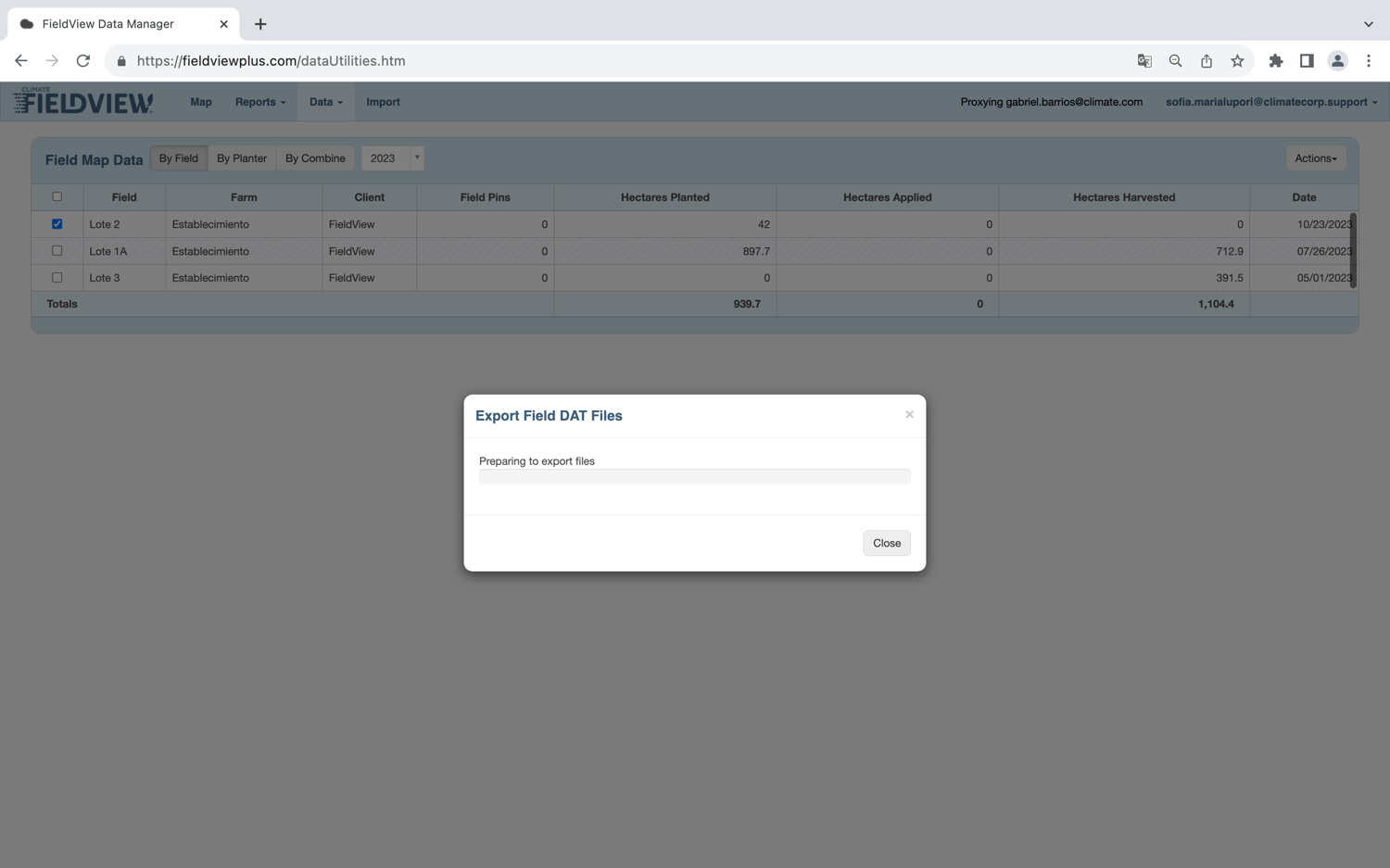The image size is (1390, 868).
Task: Go to the Map menu item
Action: 200,102
